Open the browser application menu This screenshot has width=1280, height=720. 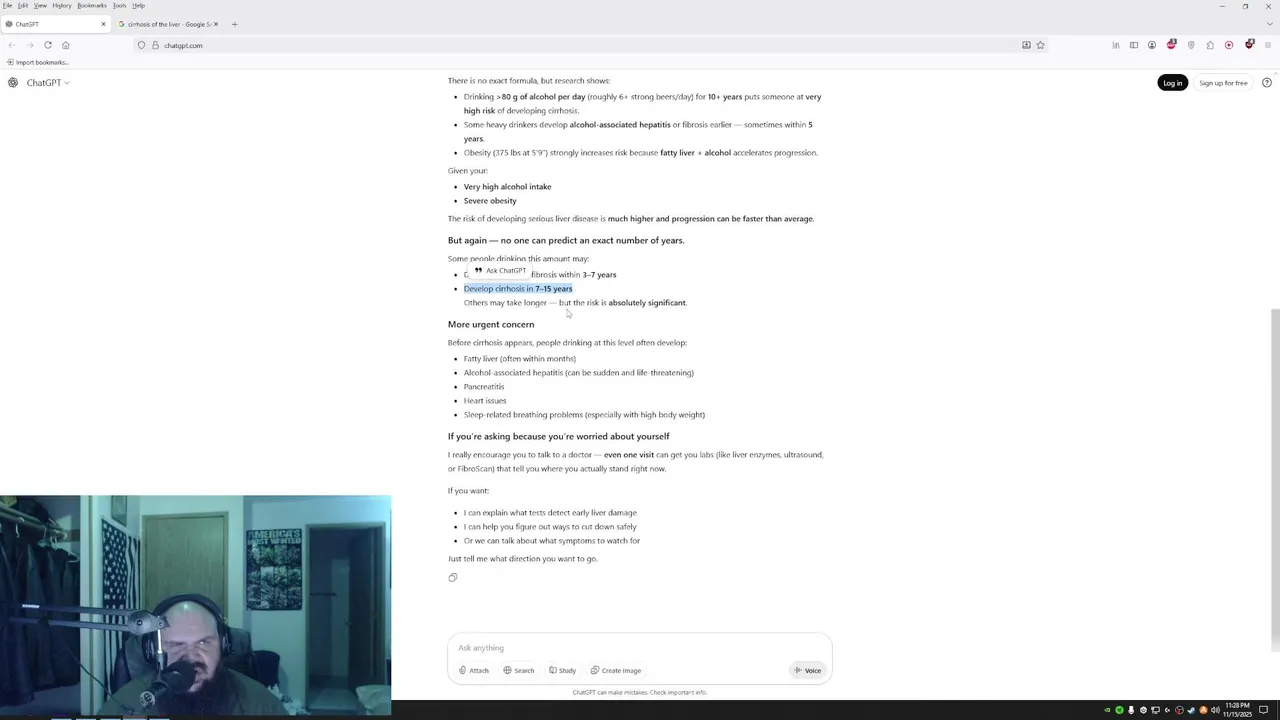(x=1268, y=45)
